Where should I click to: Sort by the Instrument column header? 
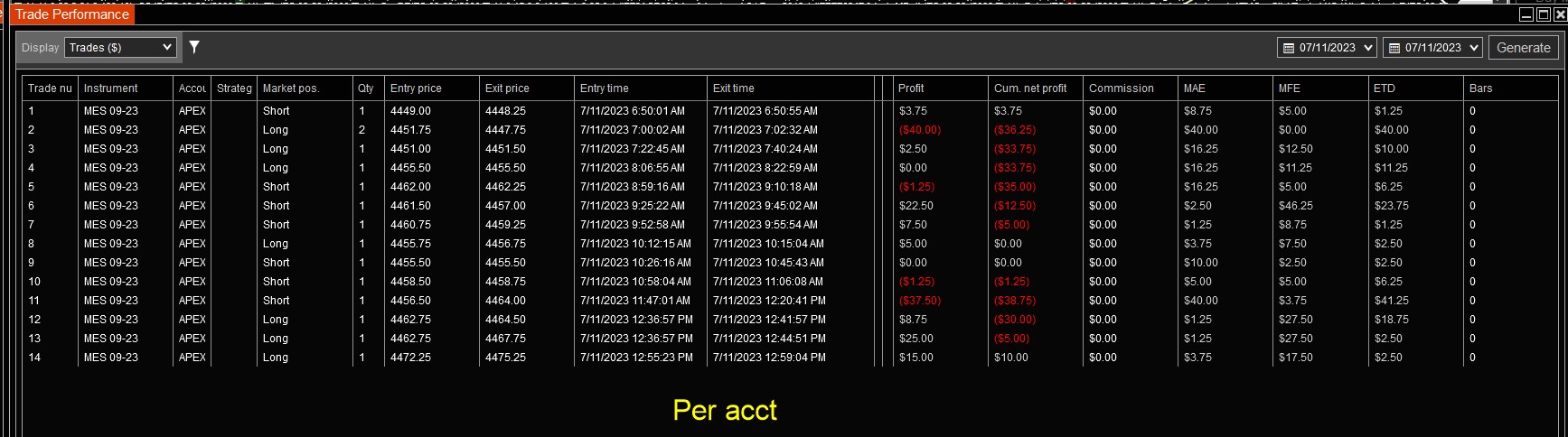click(126, 88)
